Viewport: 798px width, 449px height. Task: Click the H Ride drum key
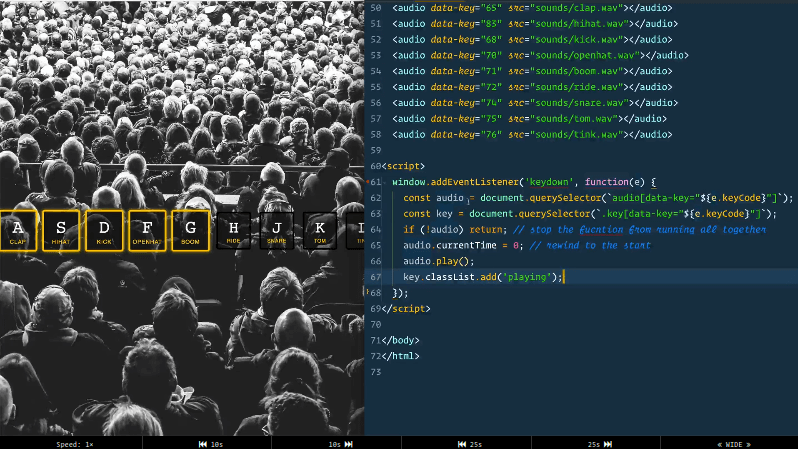coord(234,231)
